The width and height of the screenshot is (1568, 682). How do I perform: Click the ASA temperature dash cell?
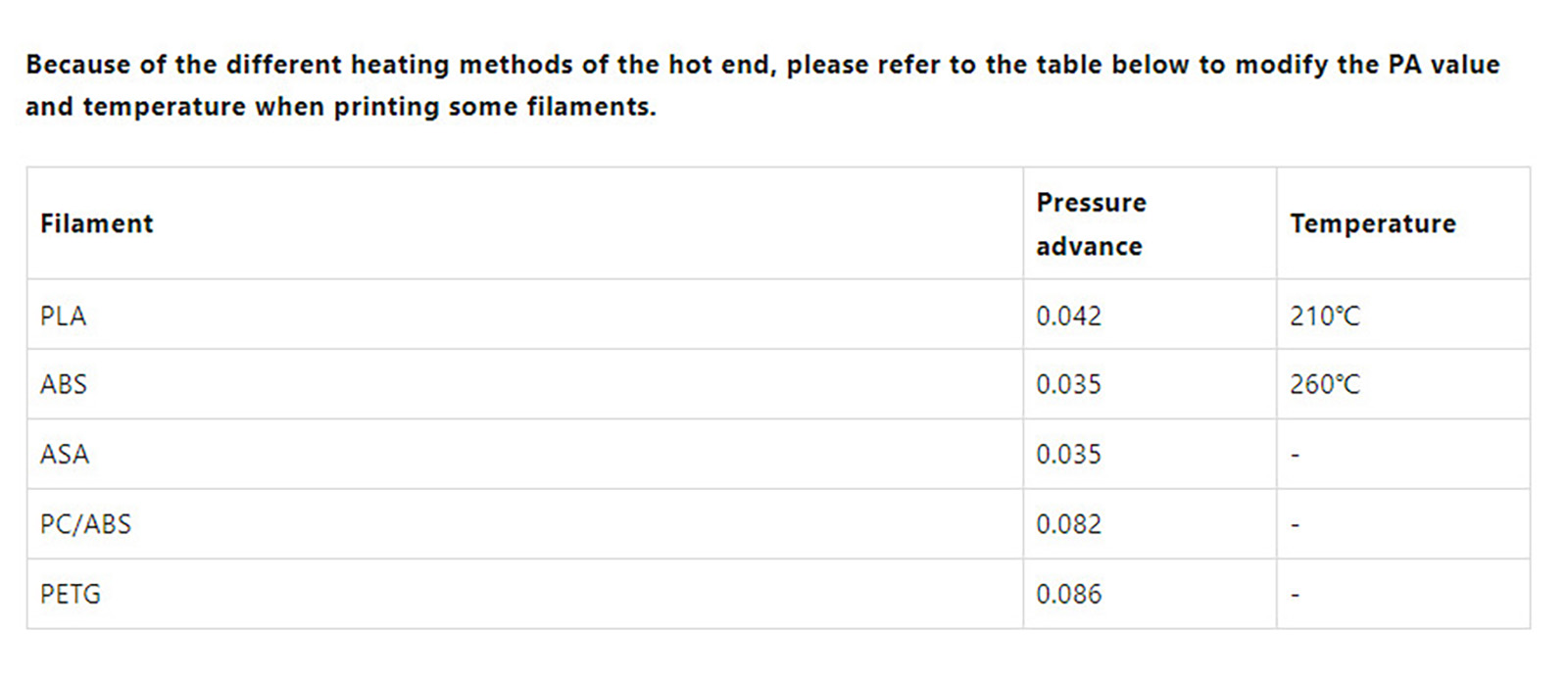click(x=1403, y=454)
